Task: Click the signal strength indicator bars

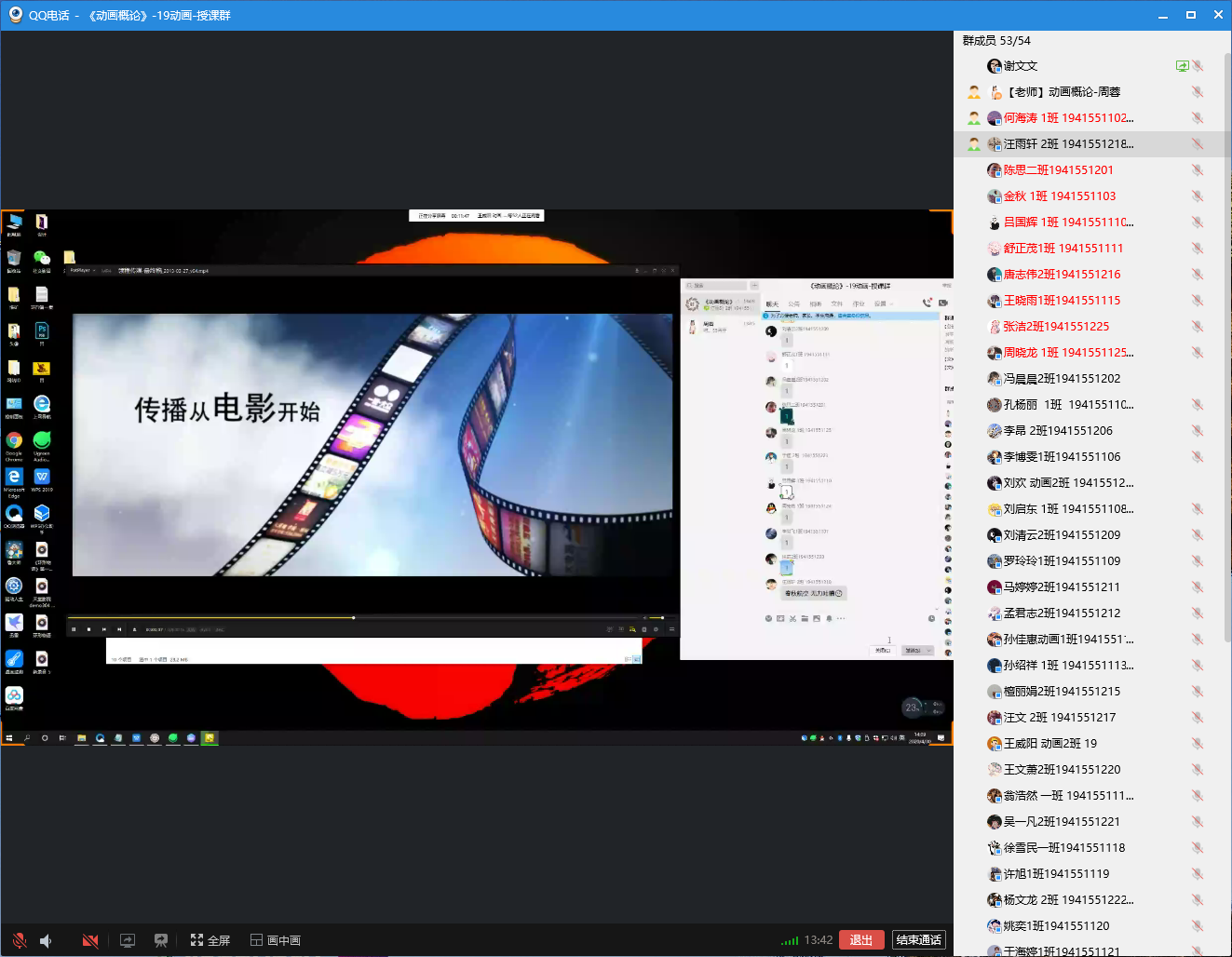Action: (x=790, y=941)
